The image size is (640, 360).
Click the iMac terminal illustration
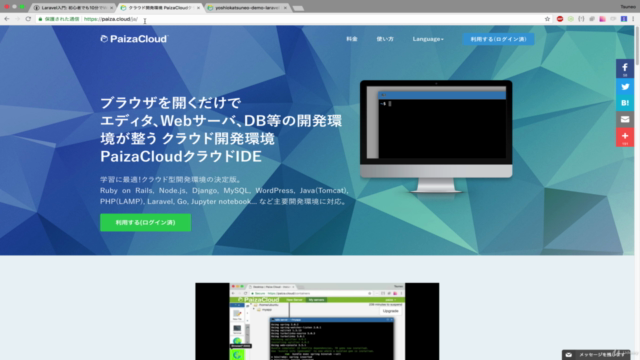point(436,136)
